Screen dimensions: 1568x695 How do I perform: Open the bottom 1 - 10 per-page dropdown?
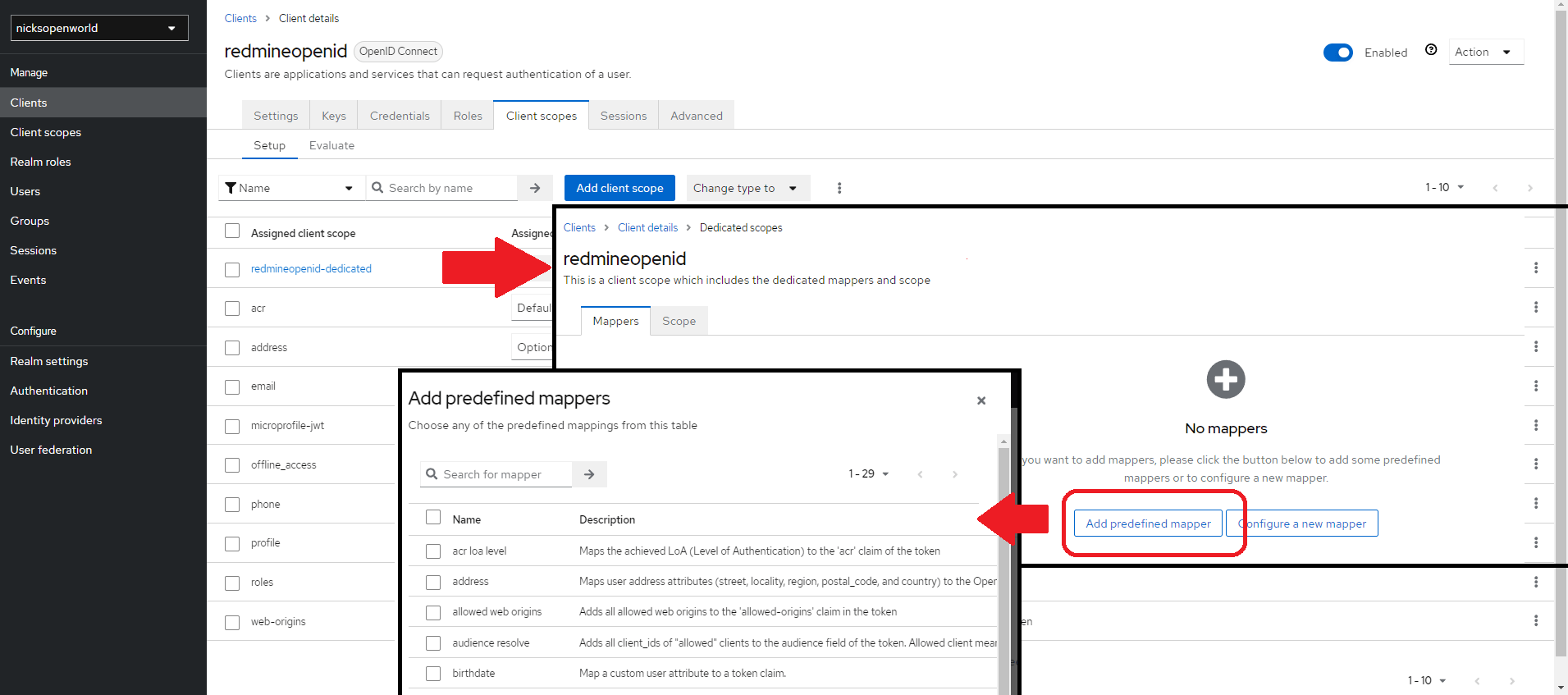coord(1427,680)
